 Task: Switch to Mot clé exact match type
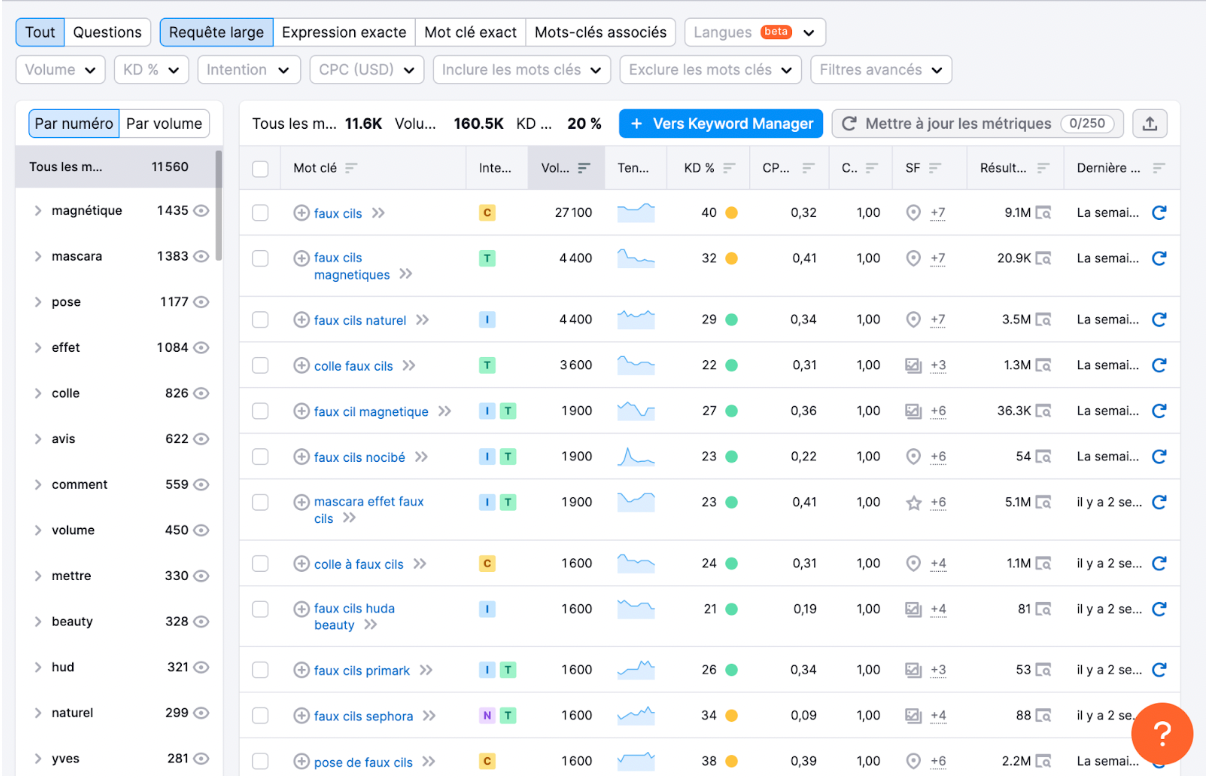470,32
